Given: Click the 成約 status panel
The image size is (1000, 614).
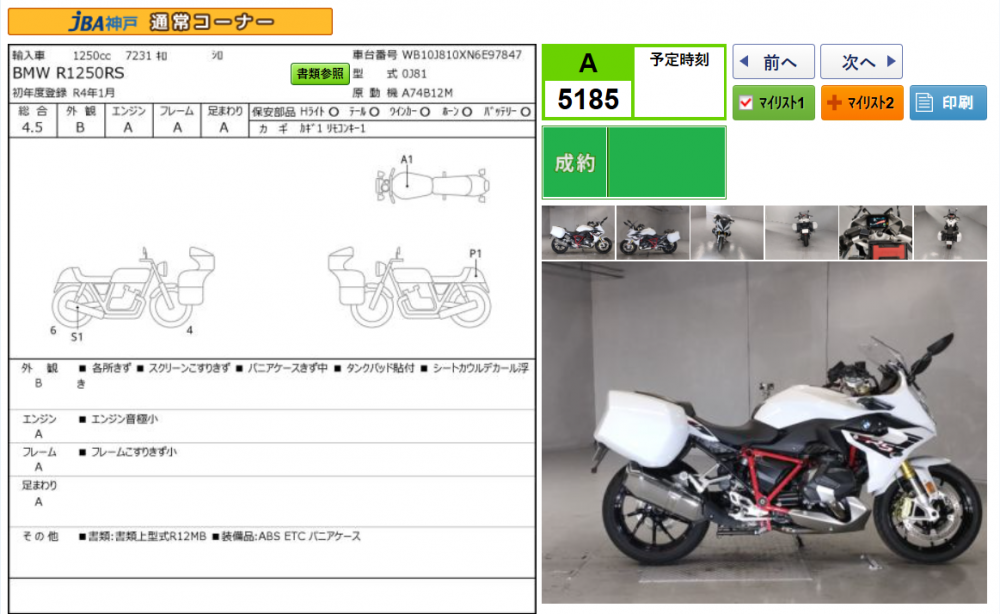Looking at the screenshot, I should click(x=634, y=163).
